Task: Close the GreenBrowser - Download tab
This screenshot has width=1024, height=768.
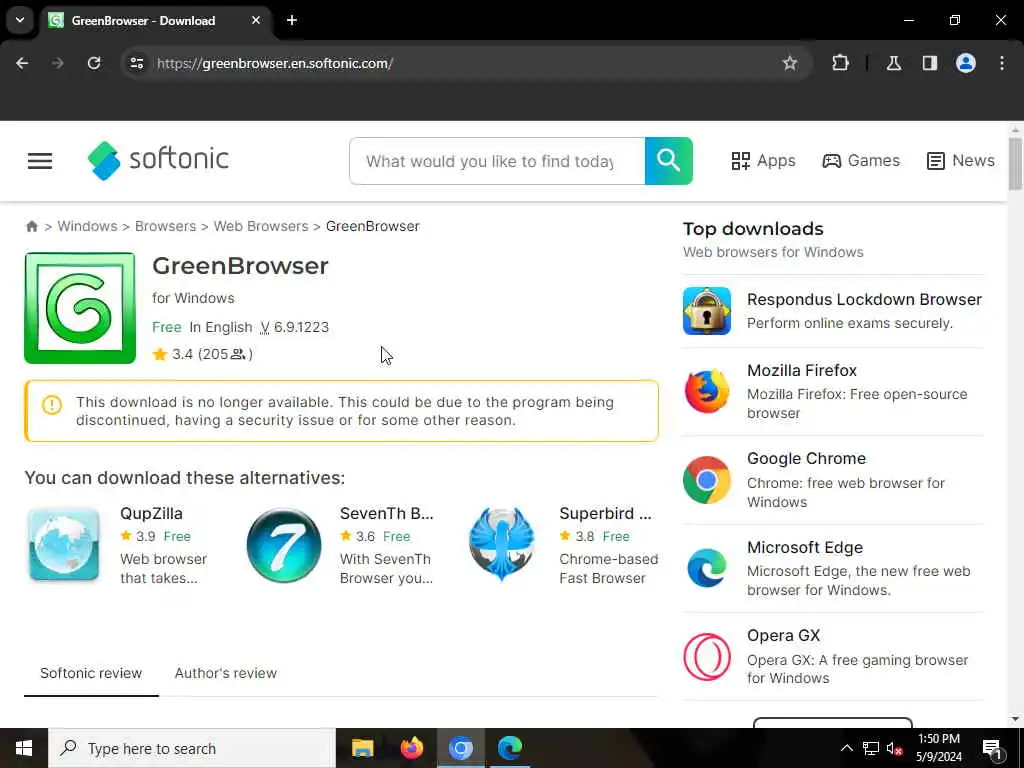Action: tap(256, 20)
